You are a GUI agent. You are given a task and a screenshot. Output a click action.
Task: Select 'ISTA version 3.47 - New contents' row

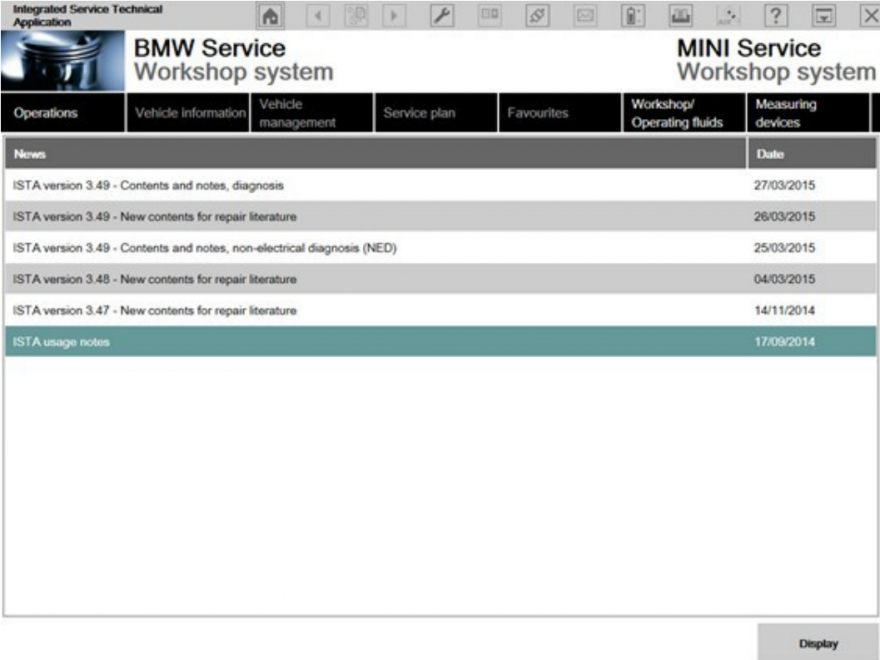pyautogui.click(x=441, y=310)
